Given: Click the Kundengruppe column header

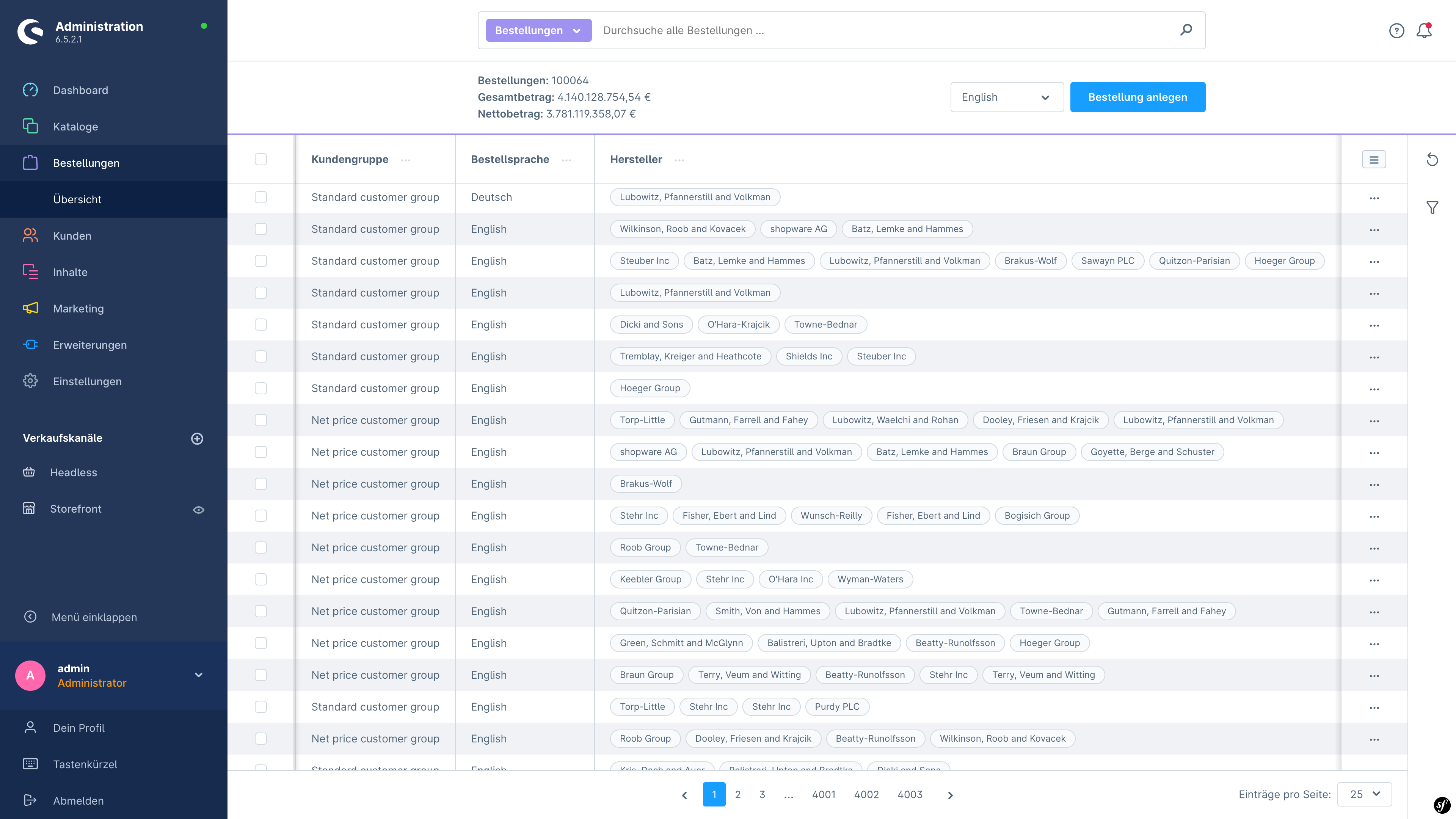Looking at the screenshot, I should [x=350, y=159].
